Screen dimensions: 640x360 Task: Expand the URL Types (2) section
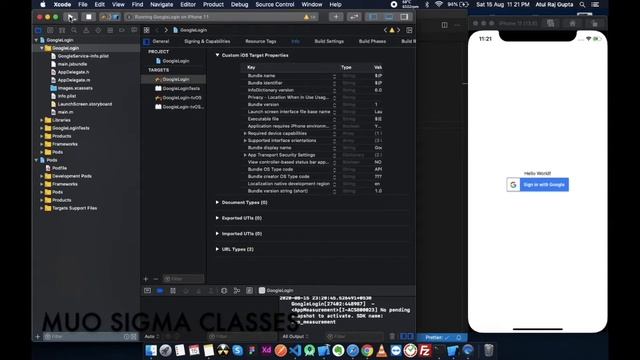coord(217,249)
